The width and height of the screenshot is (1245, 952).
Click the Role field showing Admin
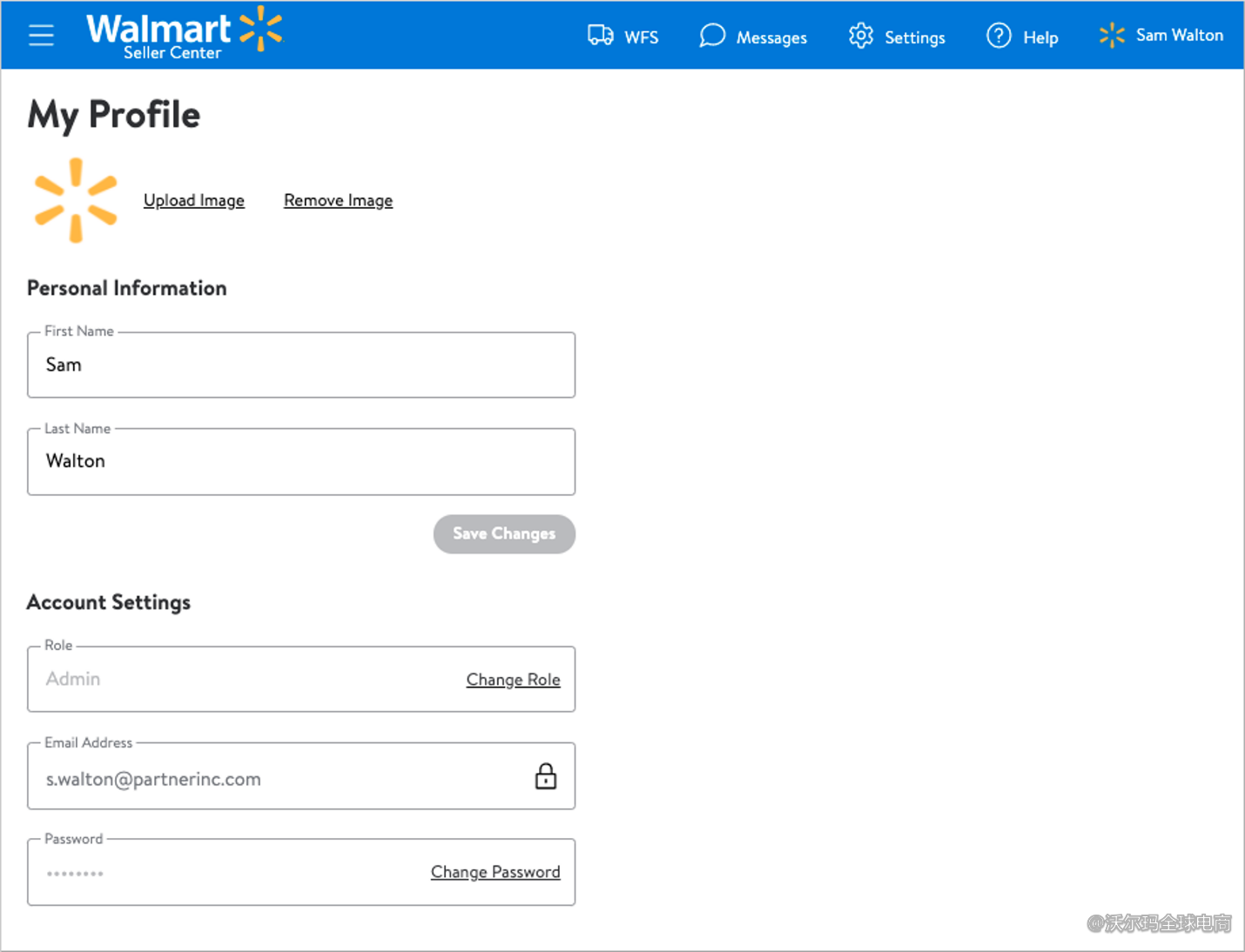pyautogui.click(x=301, y=679)
